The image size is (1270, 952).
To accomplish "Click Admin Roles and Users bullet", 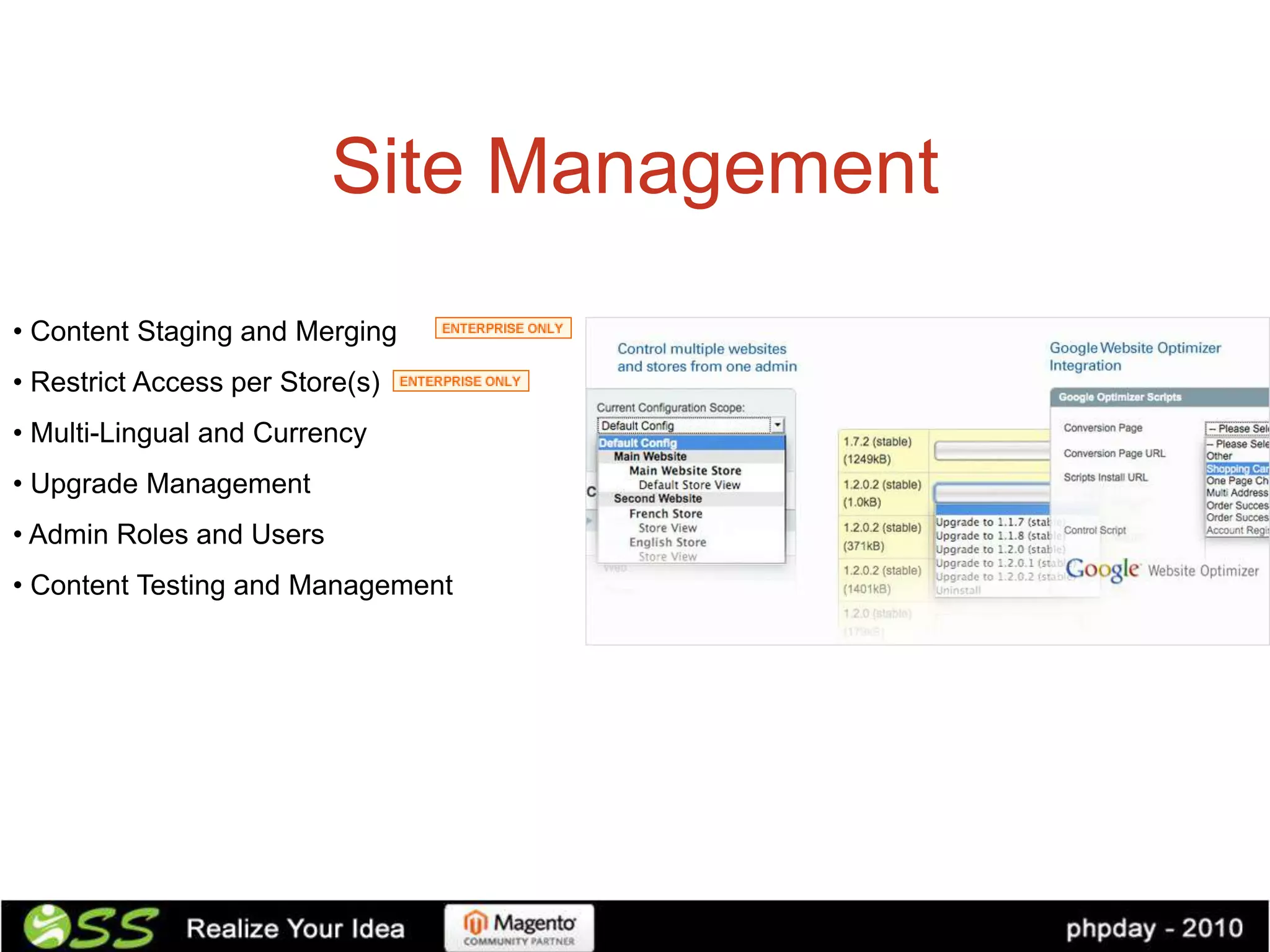I will point(177,535).
